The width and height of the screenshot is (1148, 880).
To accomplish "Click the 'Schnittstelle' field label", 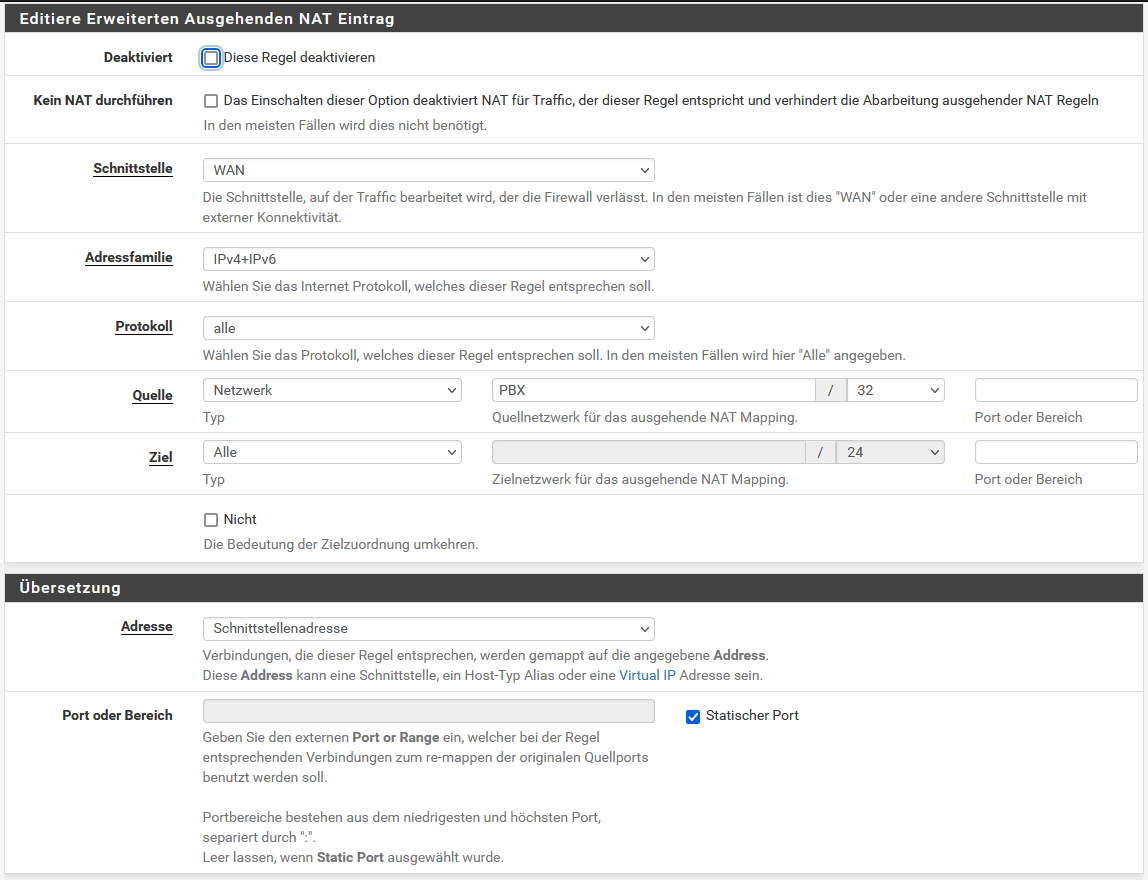I will (133, 168).
